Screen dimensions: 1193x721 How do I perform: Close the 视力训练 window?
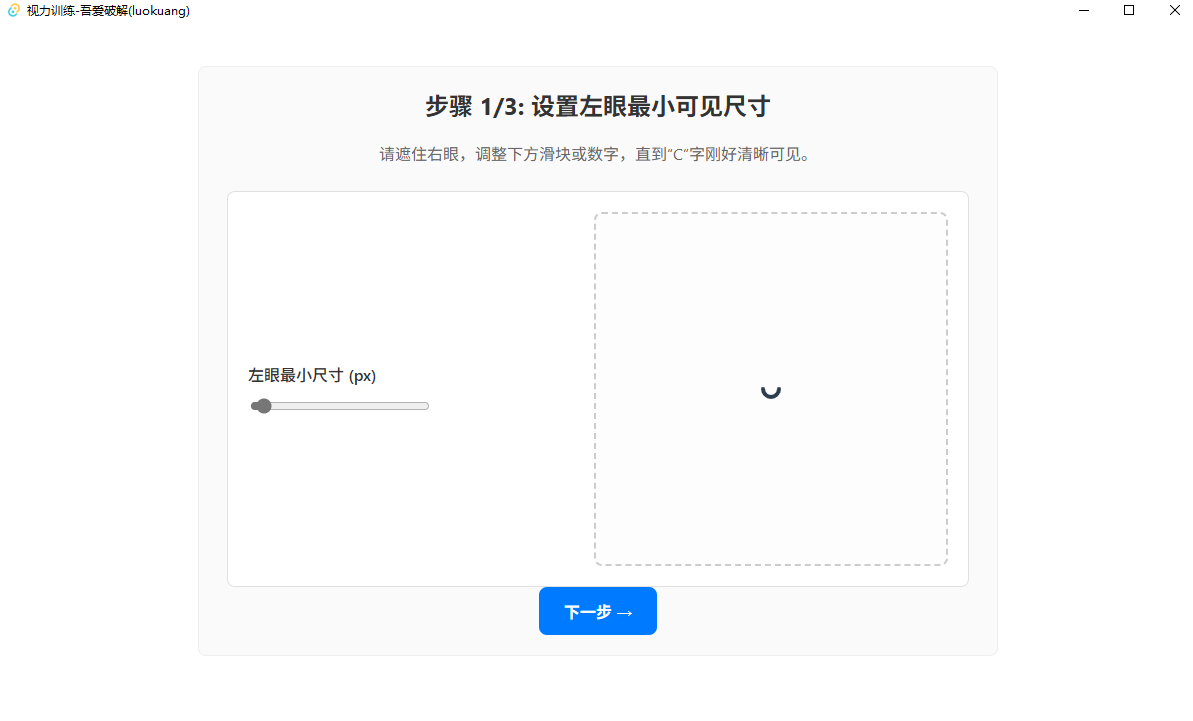[1174, 11]
